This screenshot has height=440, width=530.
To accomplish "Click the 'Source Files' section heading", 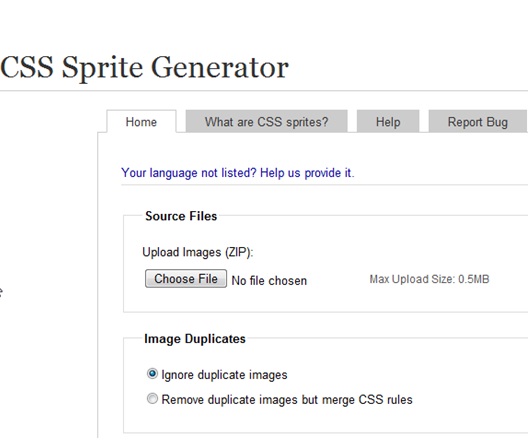I will [181, 216].
